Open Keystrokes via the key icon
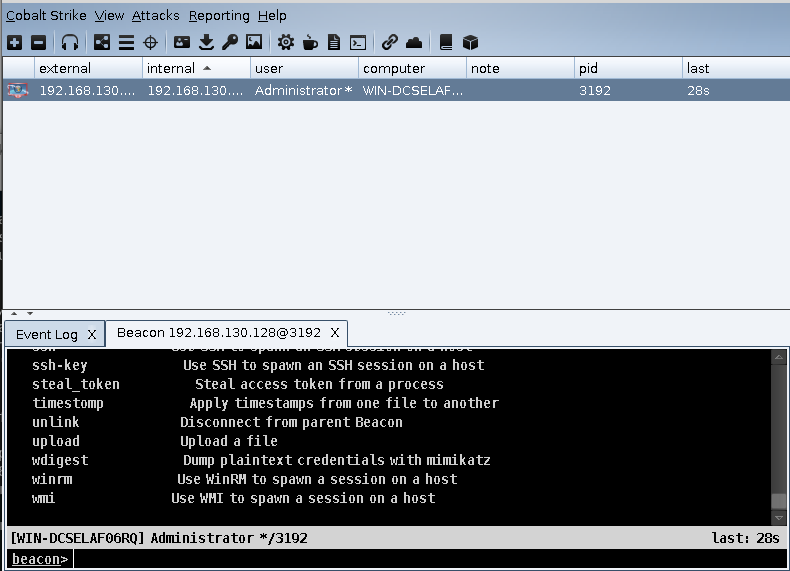Viewport: 790px width, 571px height. pyautogui.click(x=230, y=42)
